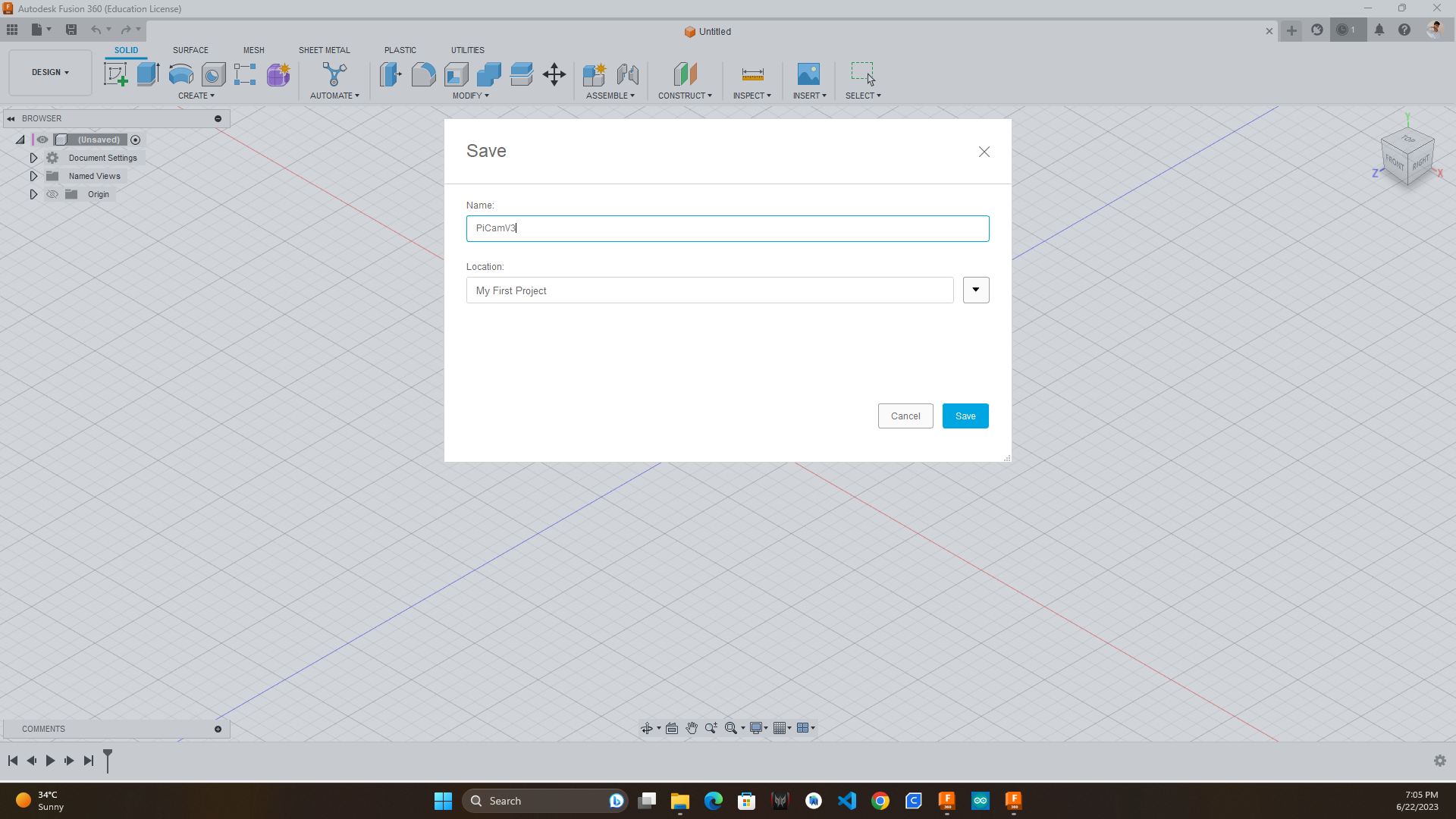Click the Offset Plane Construct icon
1456x819 pixels.
pos(685,74)
